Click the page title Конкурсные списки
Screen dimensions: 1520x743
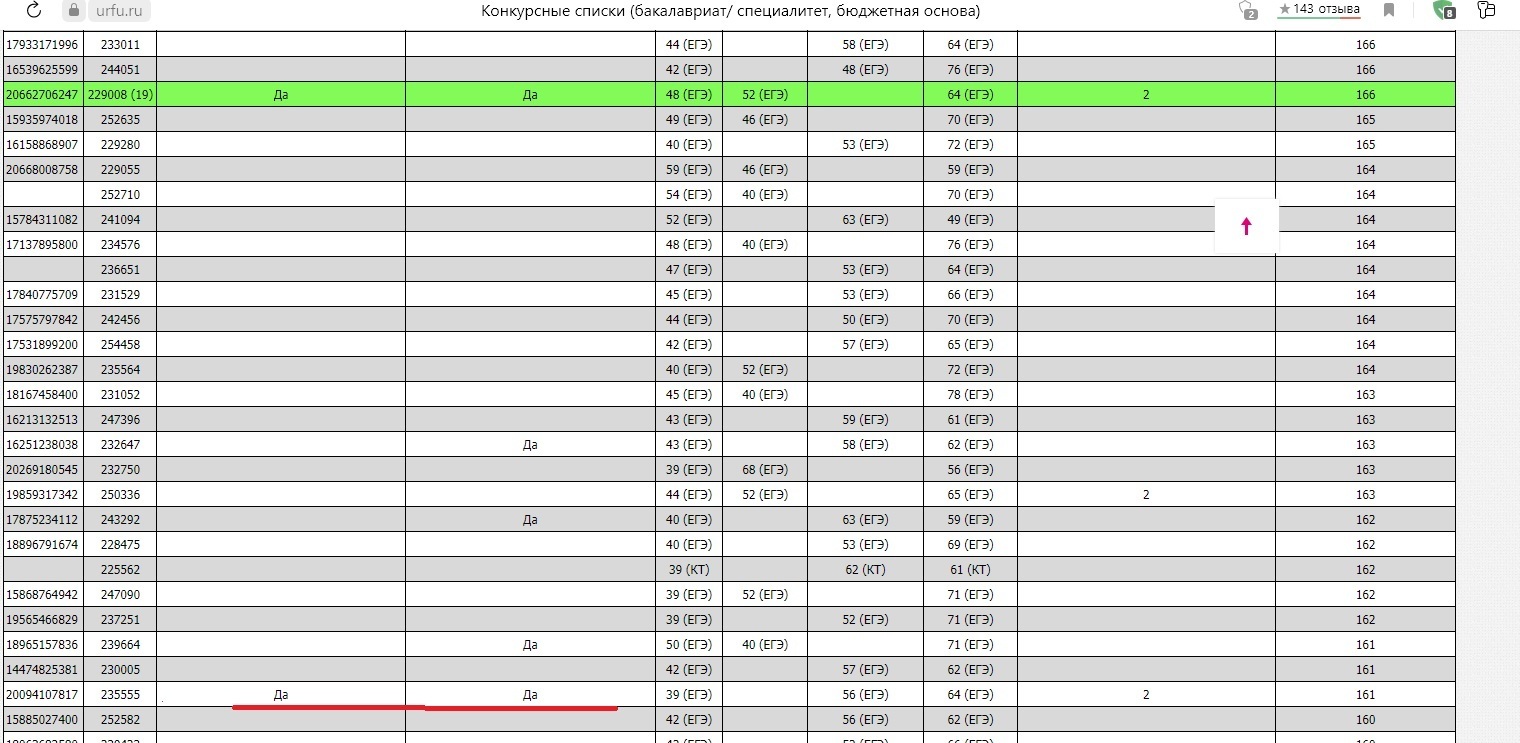click(730, 11)
